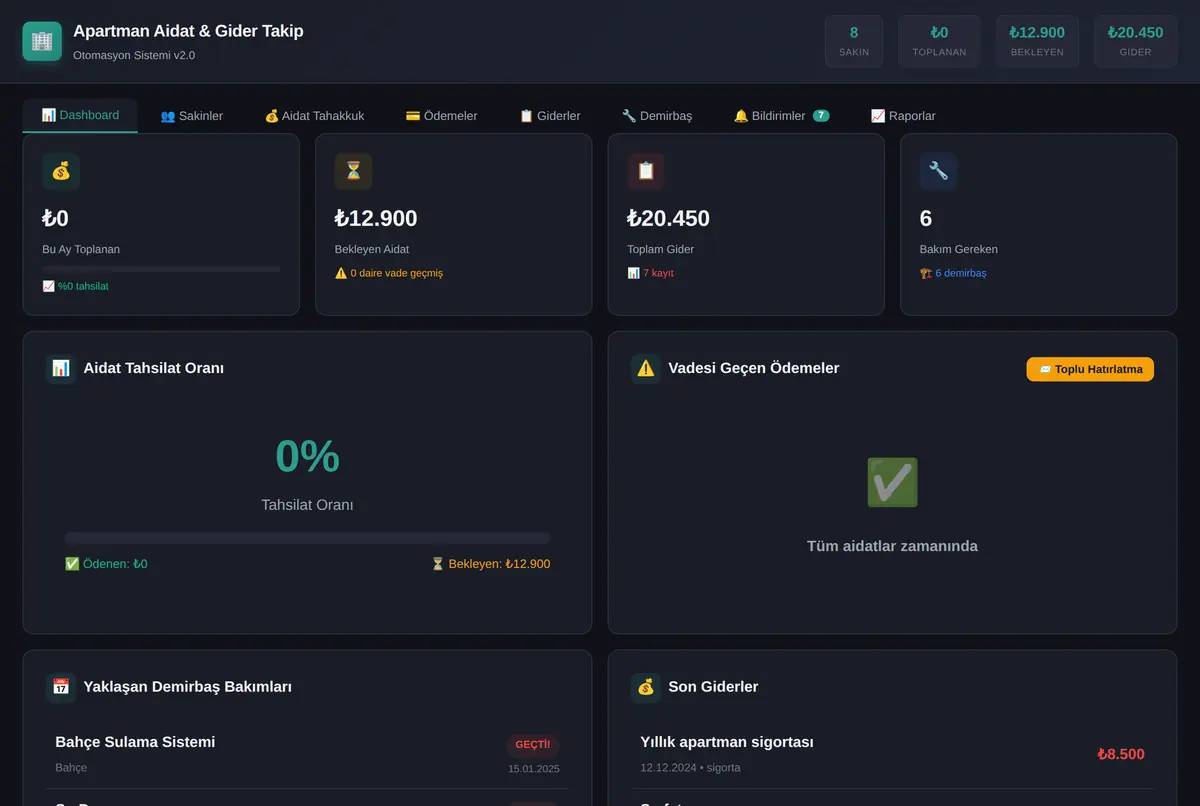Screen dimensions: 1200x806
Task: Click the green checkmark above Tüm aidatlar zamanında
Action: [x=892, y=482]
